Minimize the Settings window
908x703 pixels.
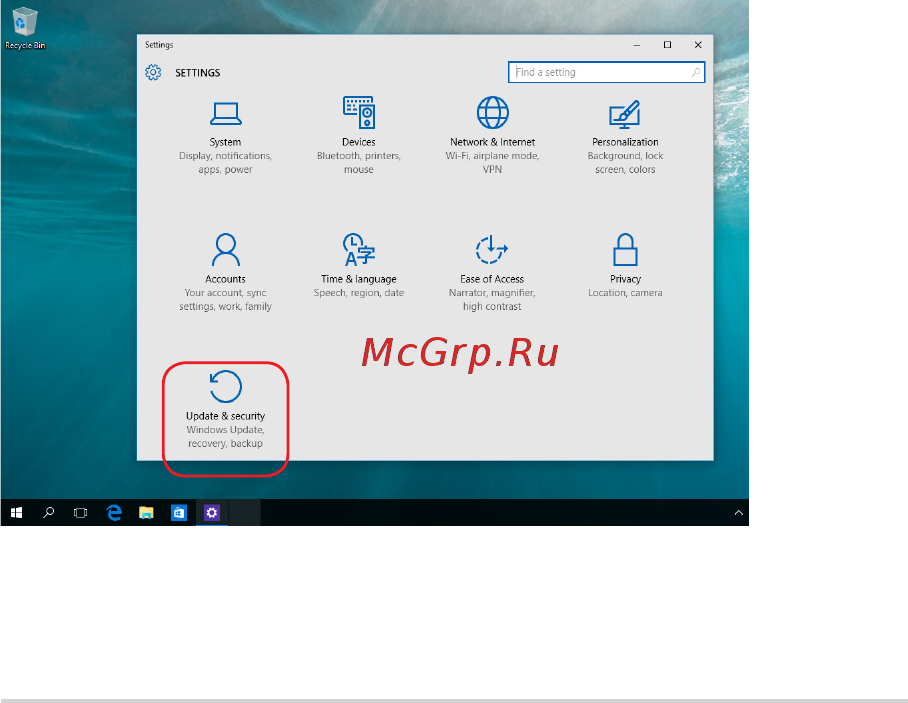point(636,45)
